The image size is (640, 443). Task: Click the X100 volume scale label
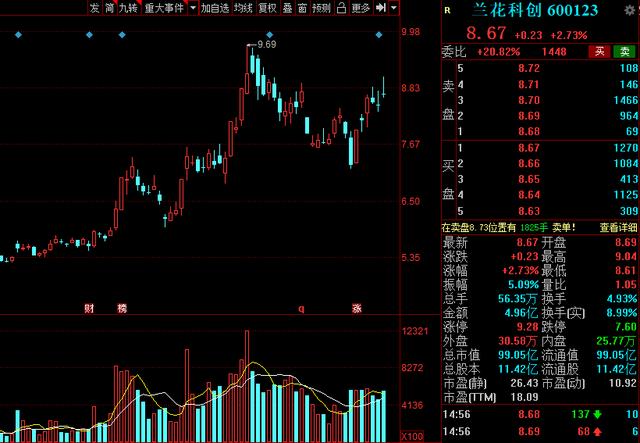413,436
